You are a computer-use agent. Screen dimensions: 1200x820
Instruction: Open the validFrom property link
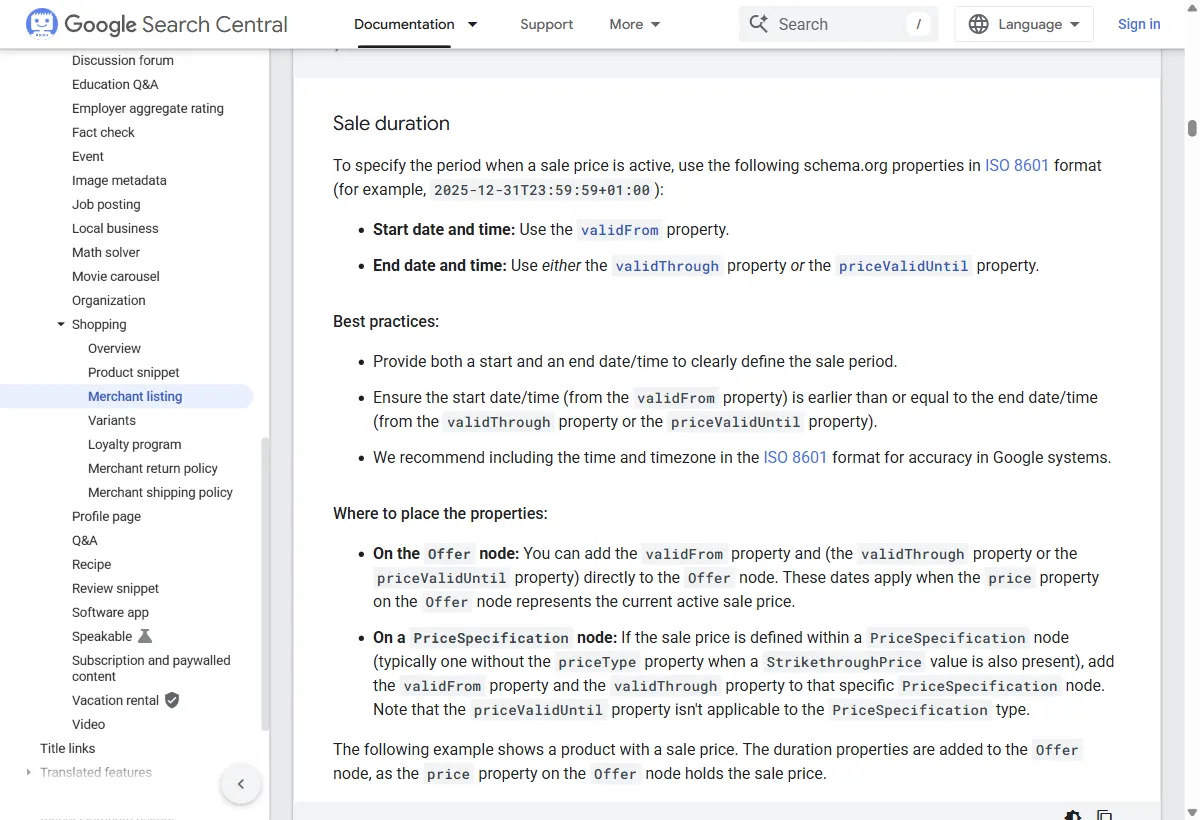tap(620, 230)
